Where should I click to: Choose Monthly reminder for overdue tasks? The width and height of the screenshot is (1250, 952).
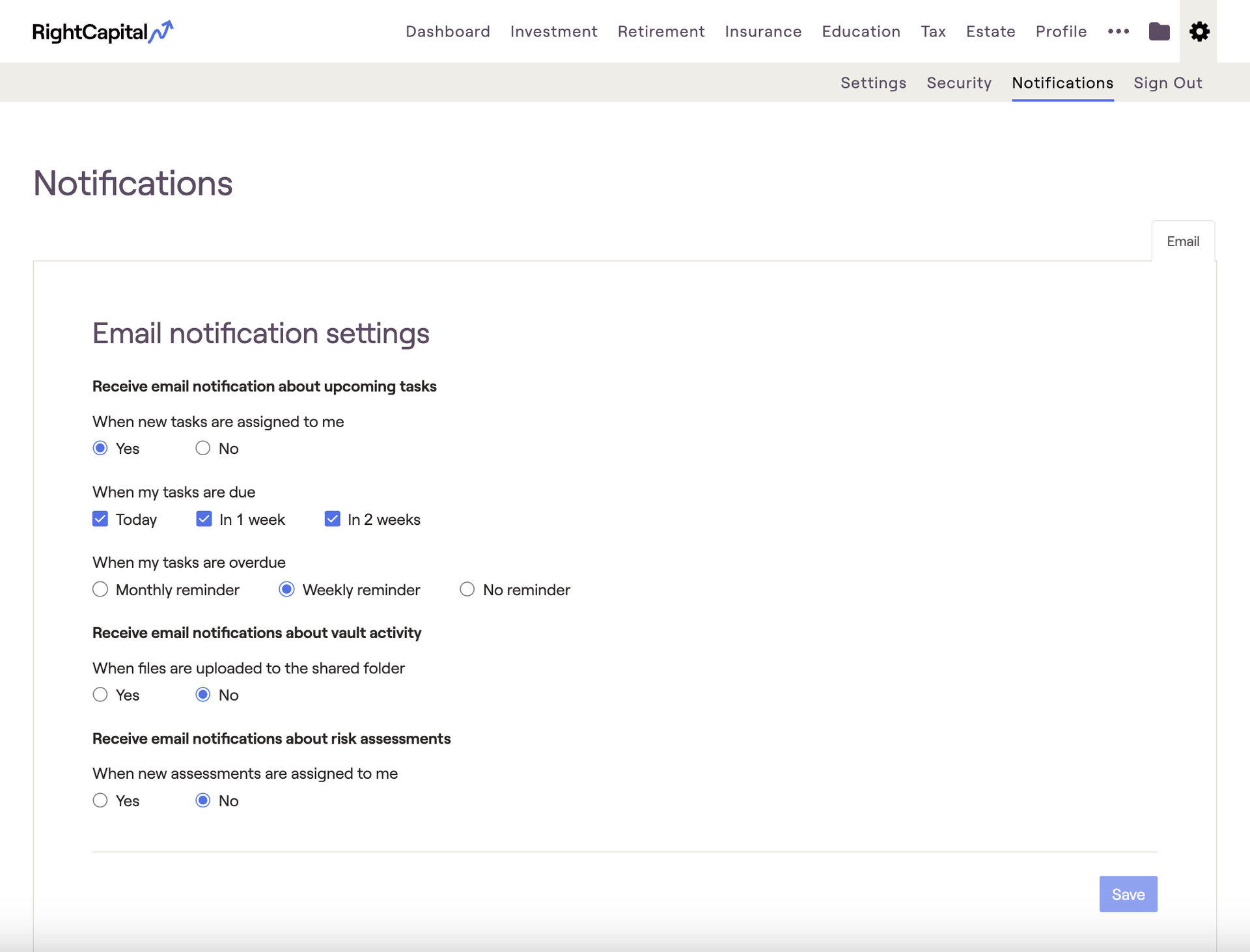point(100,589)
